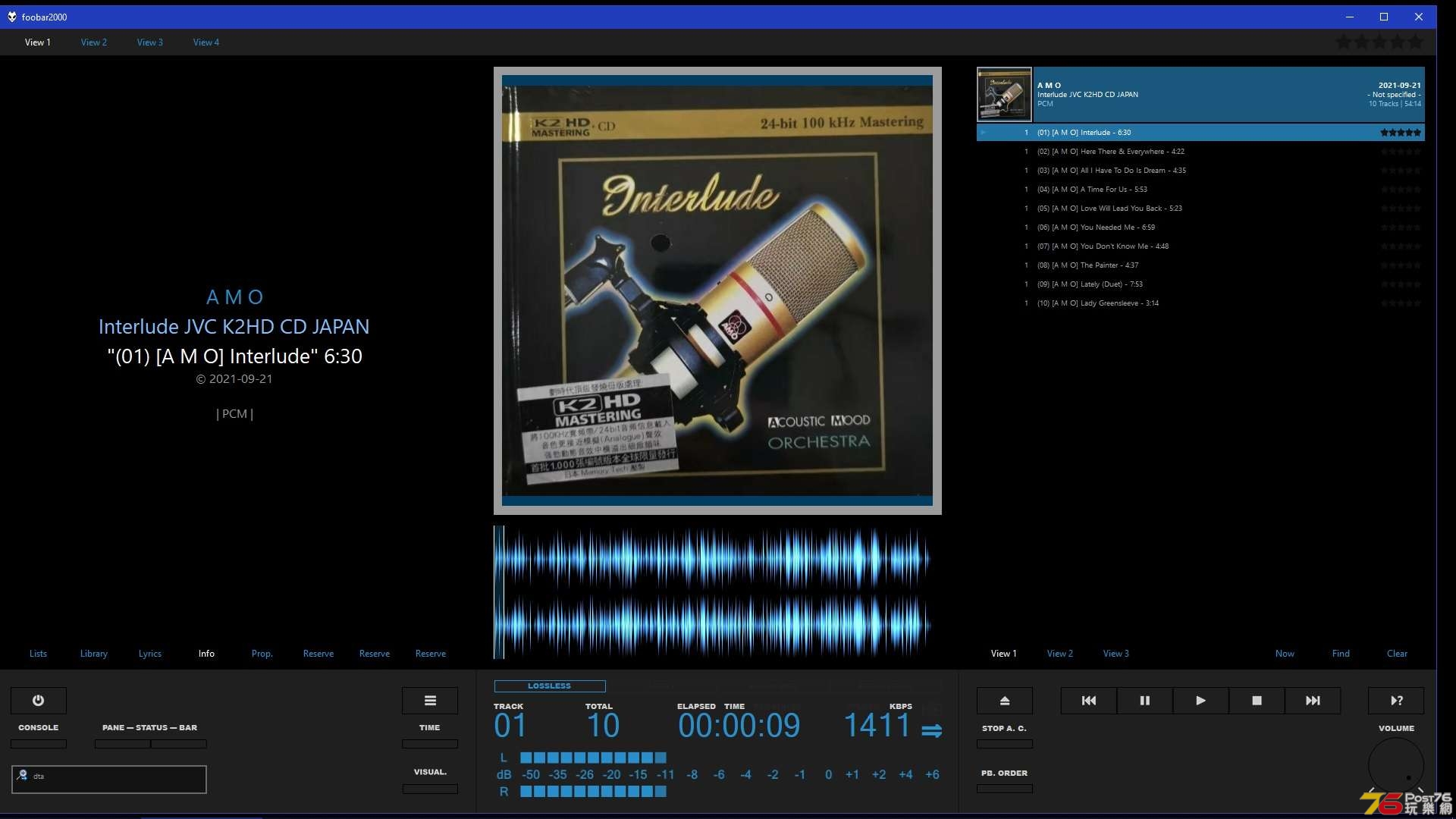The width and height of the screenshot is (1456, 819).
Task: Select playlist View 3 tab below the playlist
Action: click(x=1116, y=654)
